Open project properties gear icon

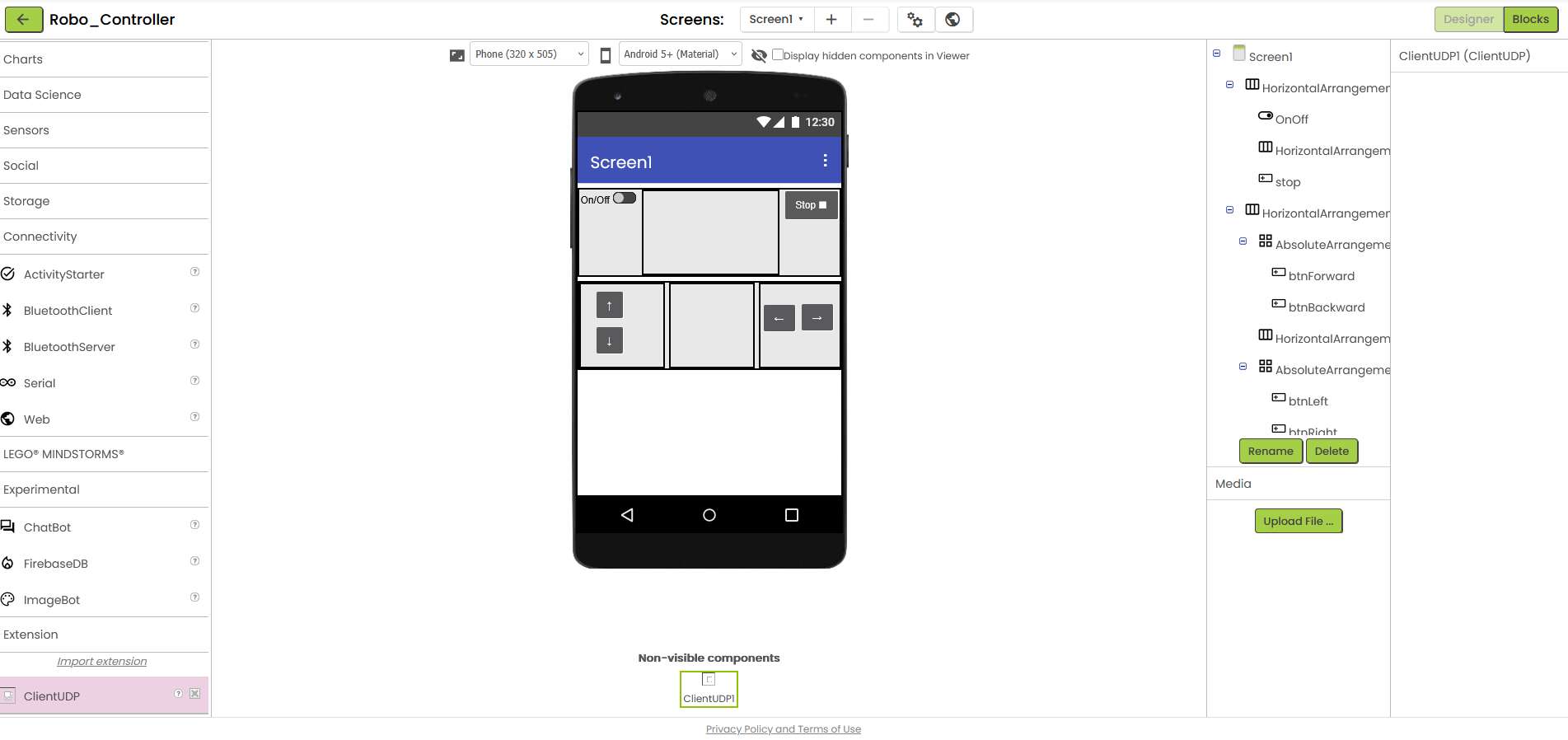[915, 19]
